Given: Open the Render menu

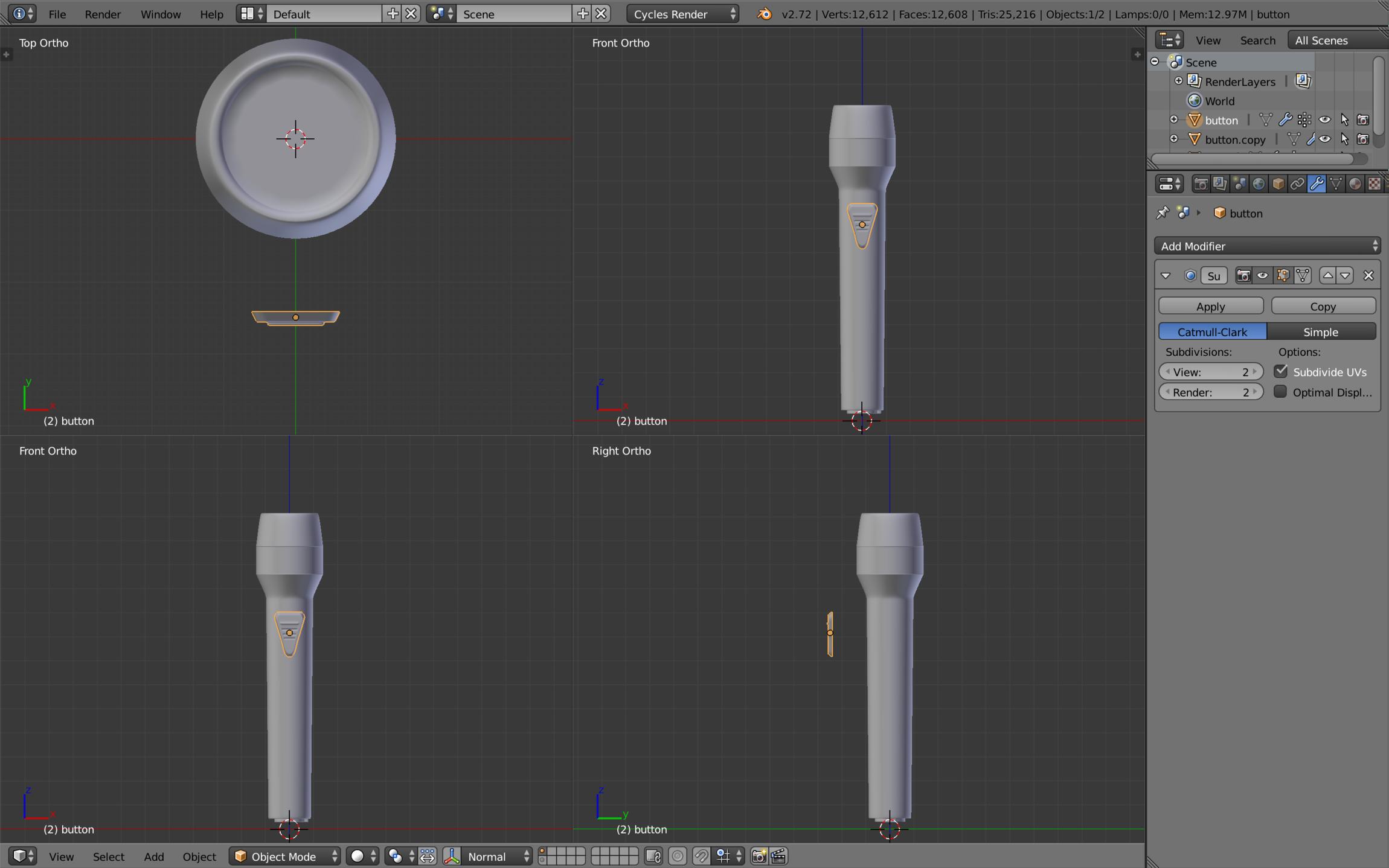Looking at the screenshot, I should coord(103,14).
